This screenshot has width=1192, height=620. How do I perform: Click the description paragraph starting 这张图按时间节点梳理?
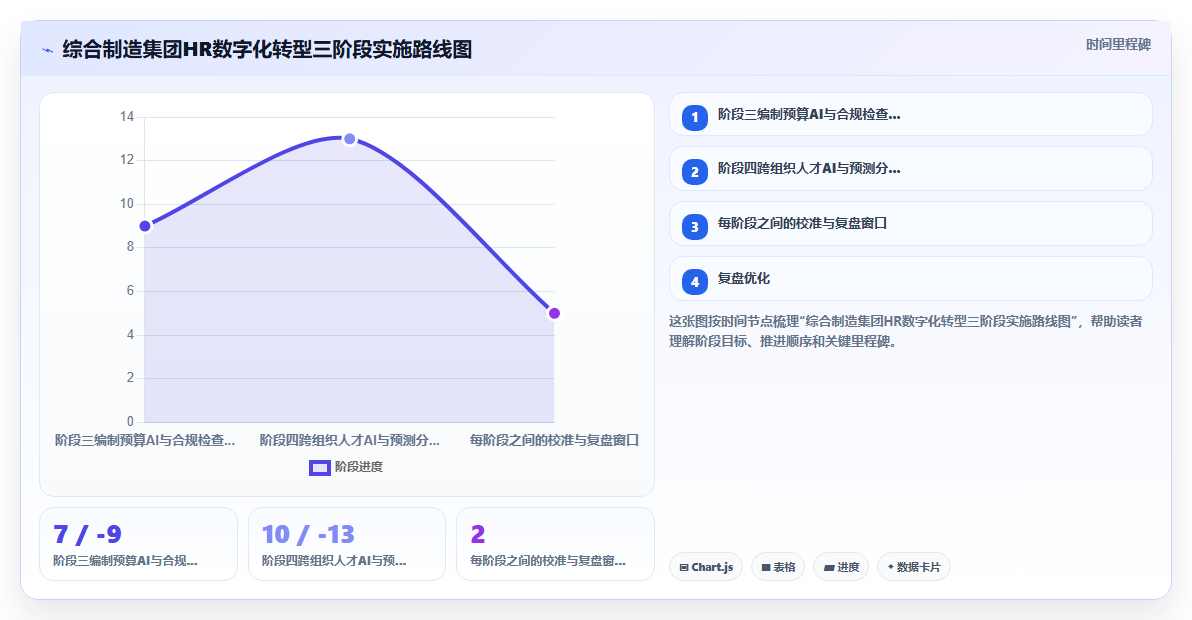[905, 331]
